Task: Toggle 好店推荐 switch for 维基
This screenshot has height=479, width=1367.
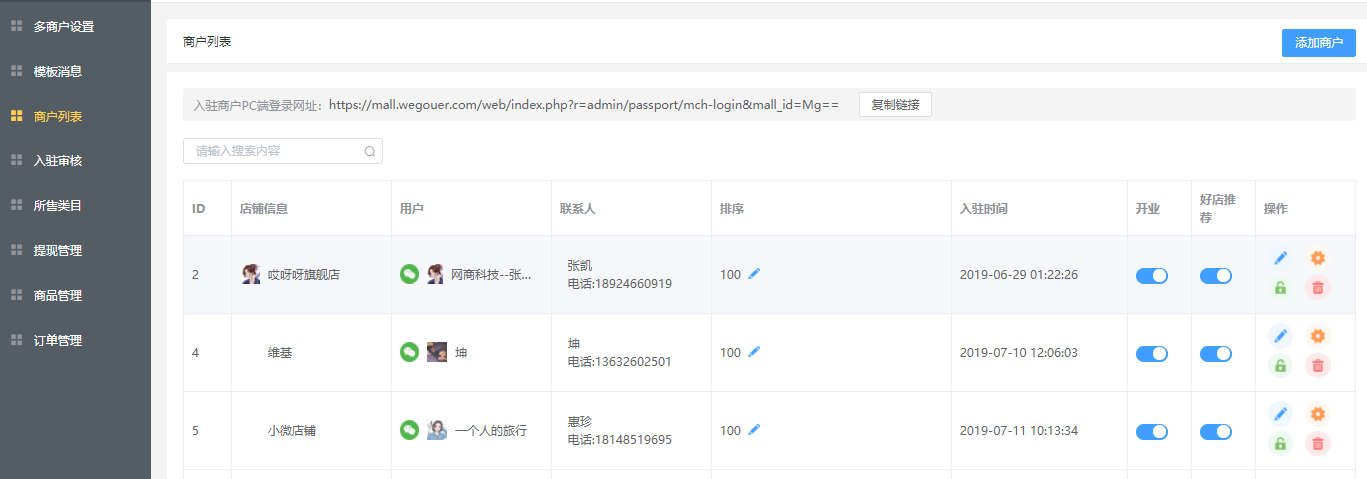Action: pos(1216,353)
